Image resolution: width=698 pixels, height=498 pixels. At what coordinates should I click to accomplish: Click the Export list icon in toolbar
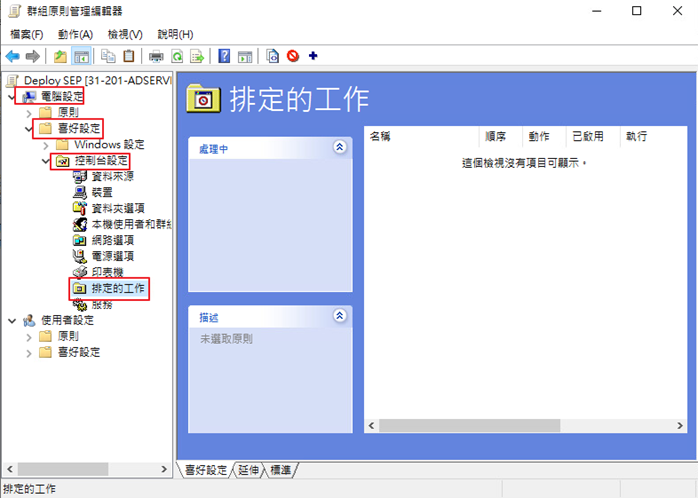[x=197, y=56]
